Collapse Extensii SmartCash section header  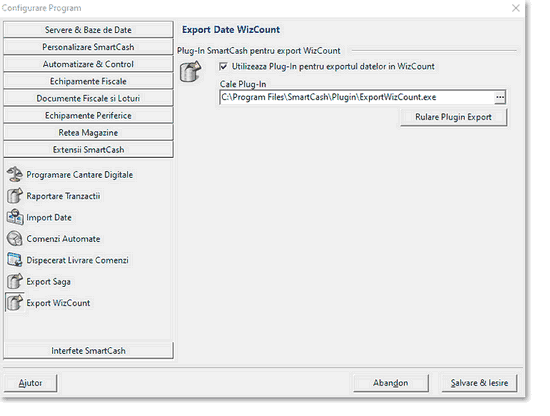click(88, 150)
